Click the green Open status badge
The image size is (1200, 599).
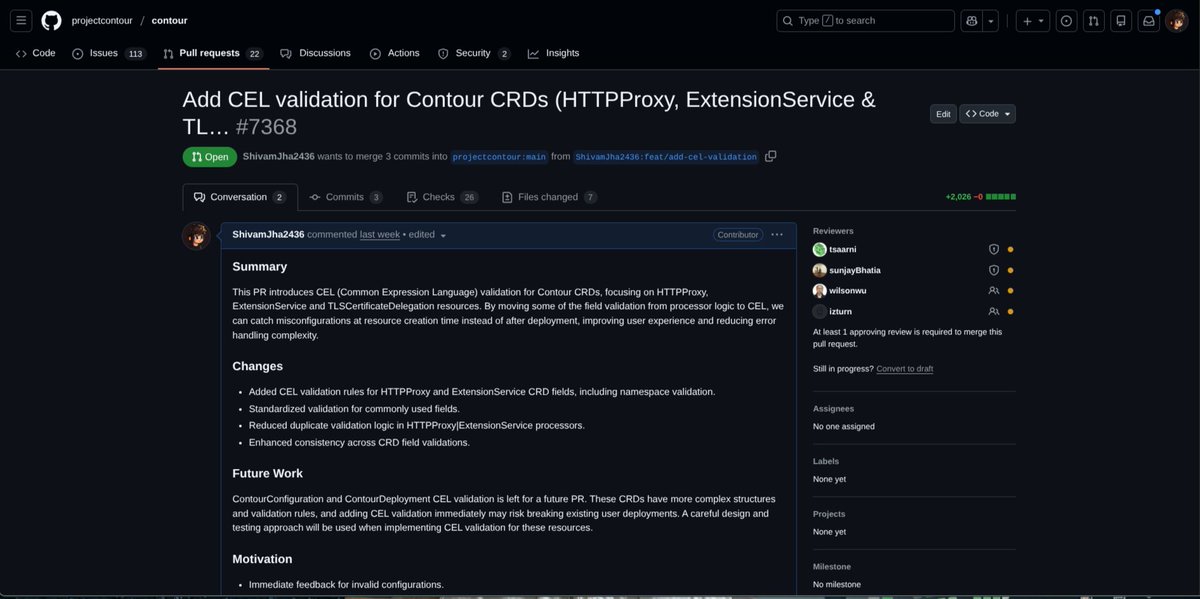point(209,157)
